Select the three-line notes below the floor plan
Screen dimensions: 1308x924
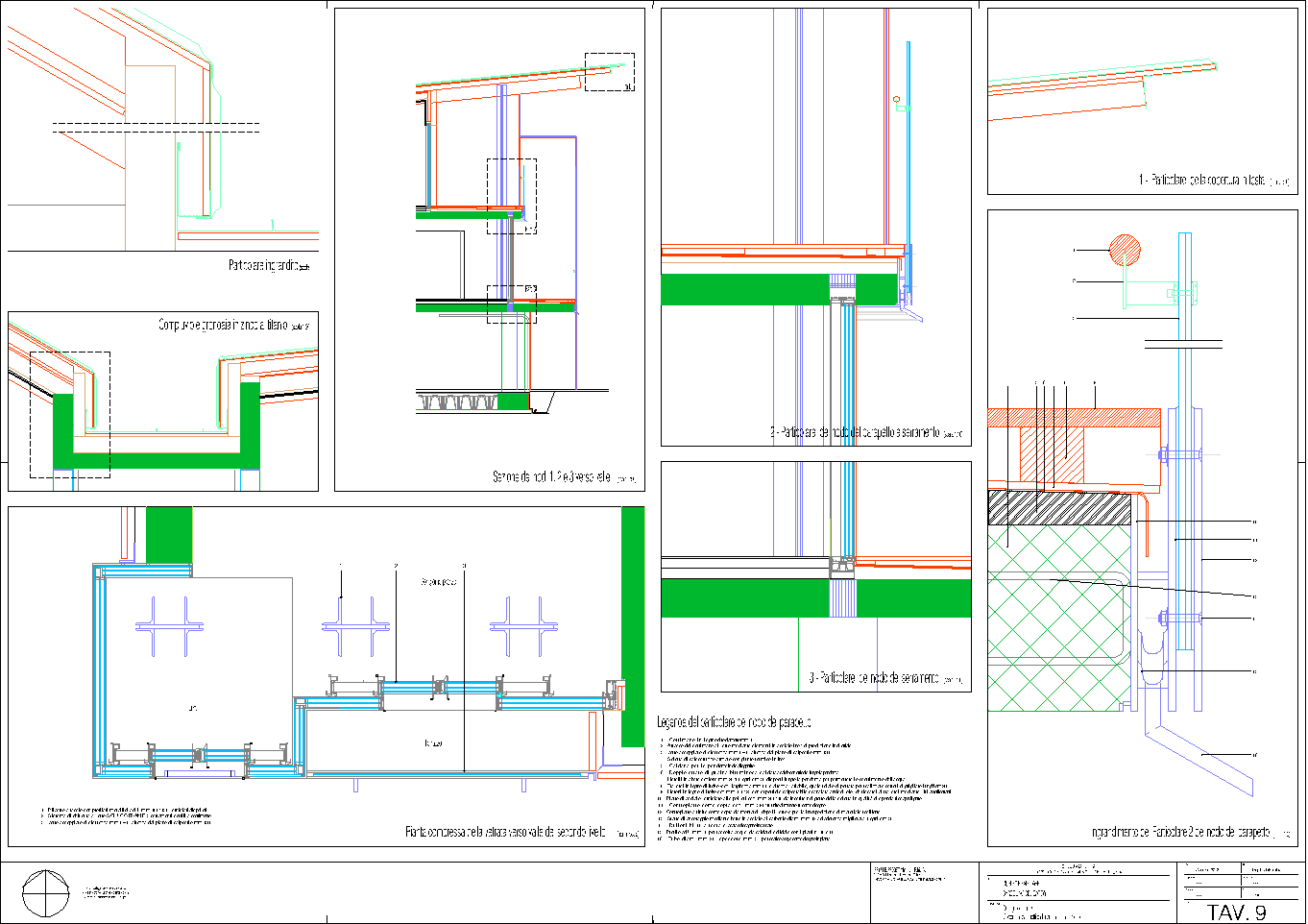pos(126,816)
